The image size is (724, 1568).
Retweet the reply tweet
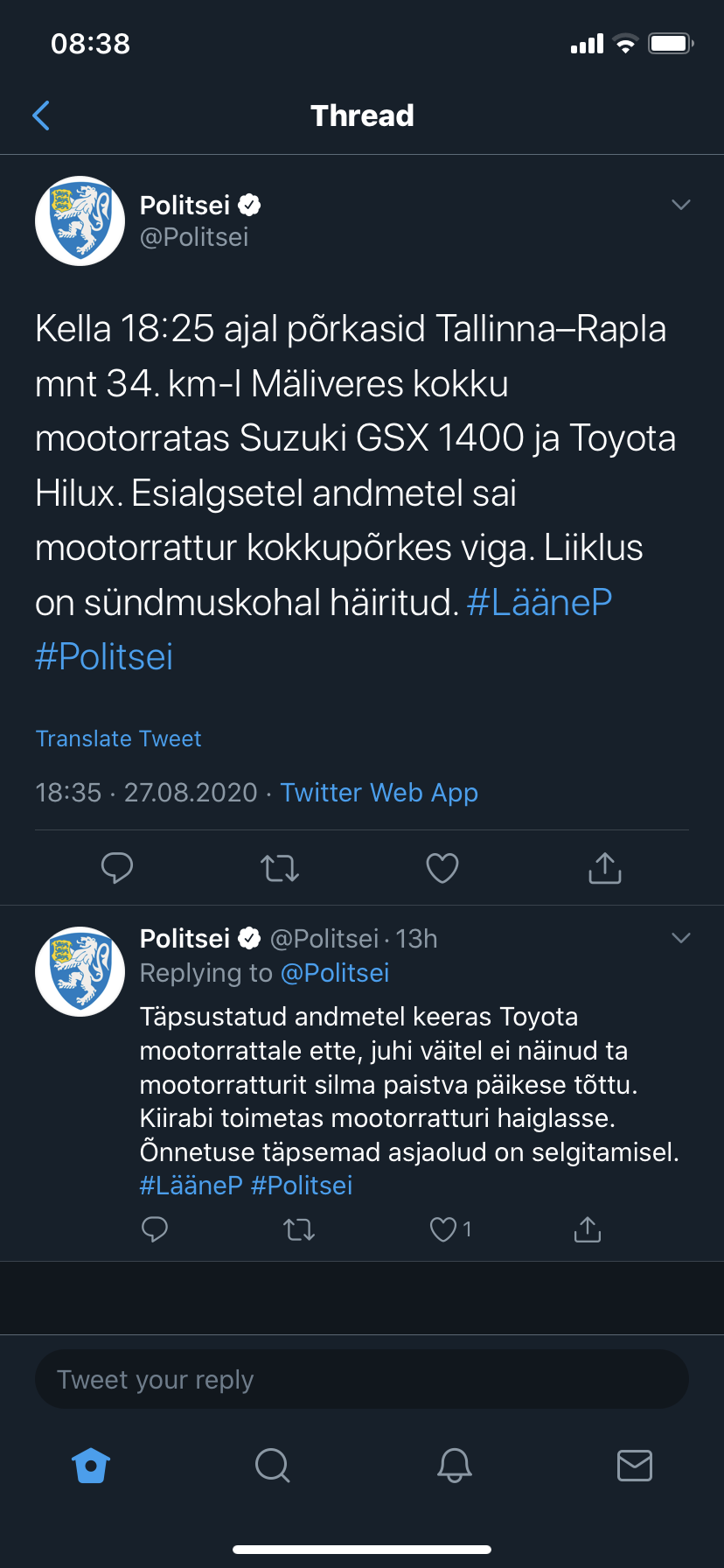point(299,1229)
